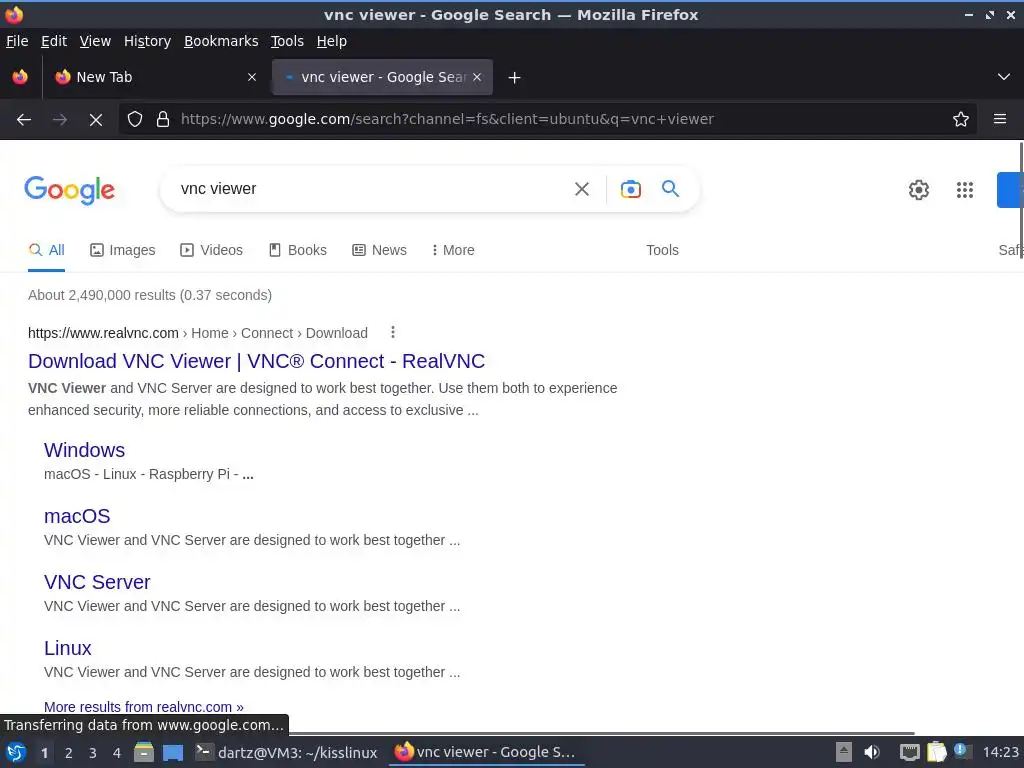Open Google quick settings gear
The image size is (1024, 768).
tap(918, 190)
